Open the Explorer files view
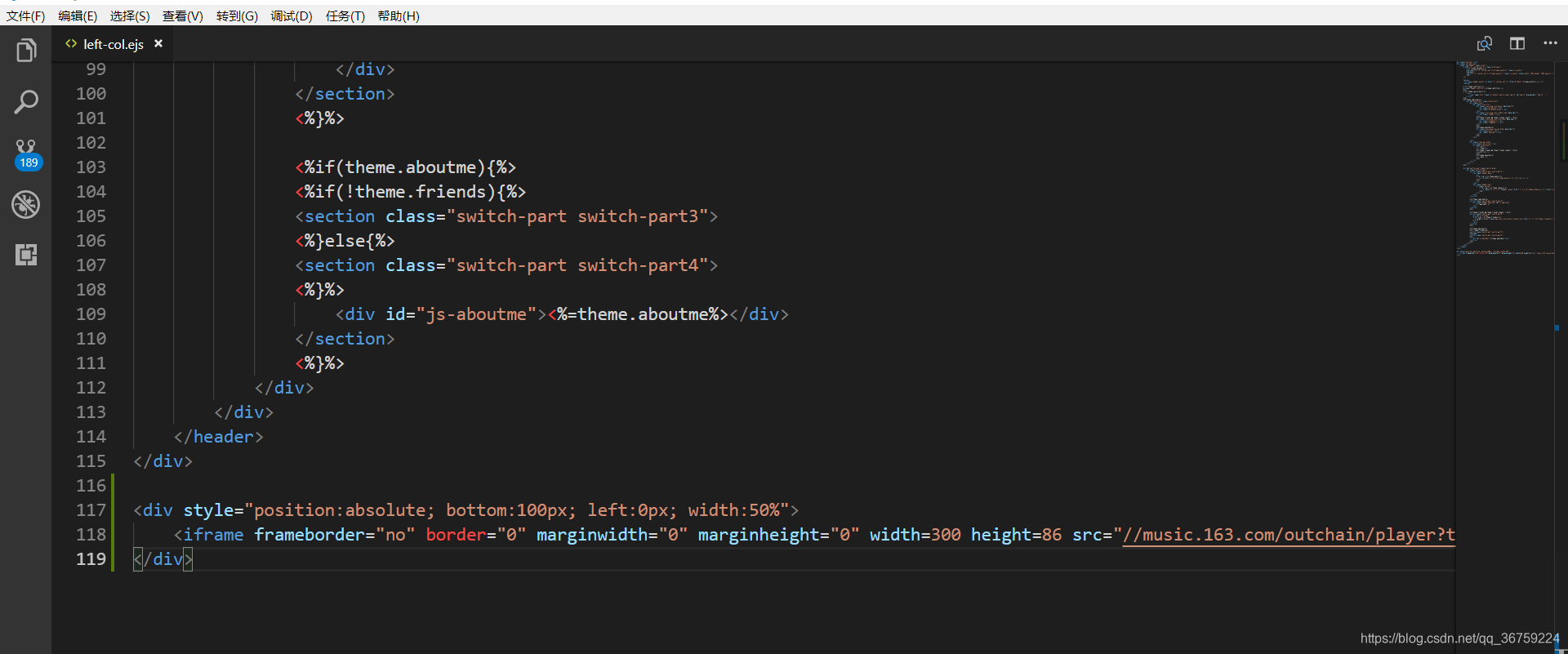Image resolution: width=1568 pixels, height=654 pixels. [26, 51]
